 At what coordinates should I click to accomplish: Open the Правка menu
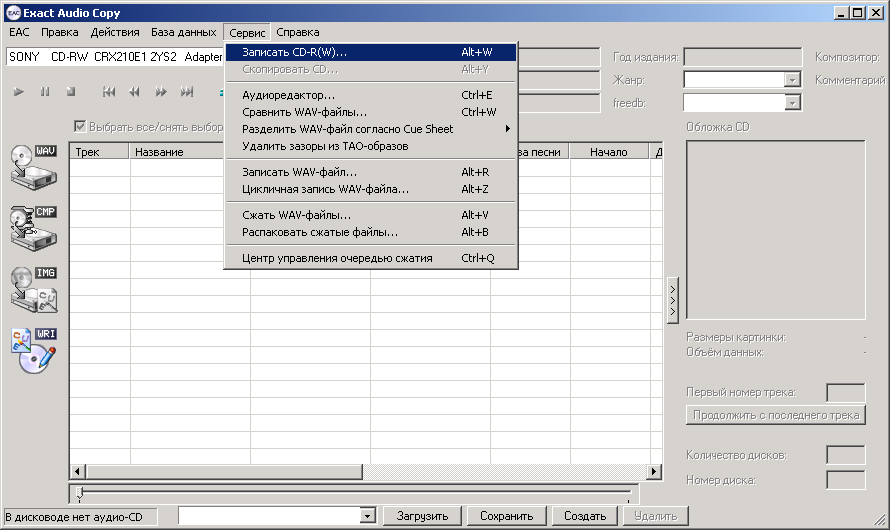pyautogui.click(x=60, y=32)
